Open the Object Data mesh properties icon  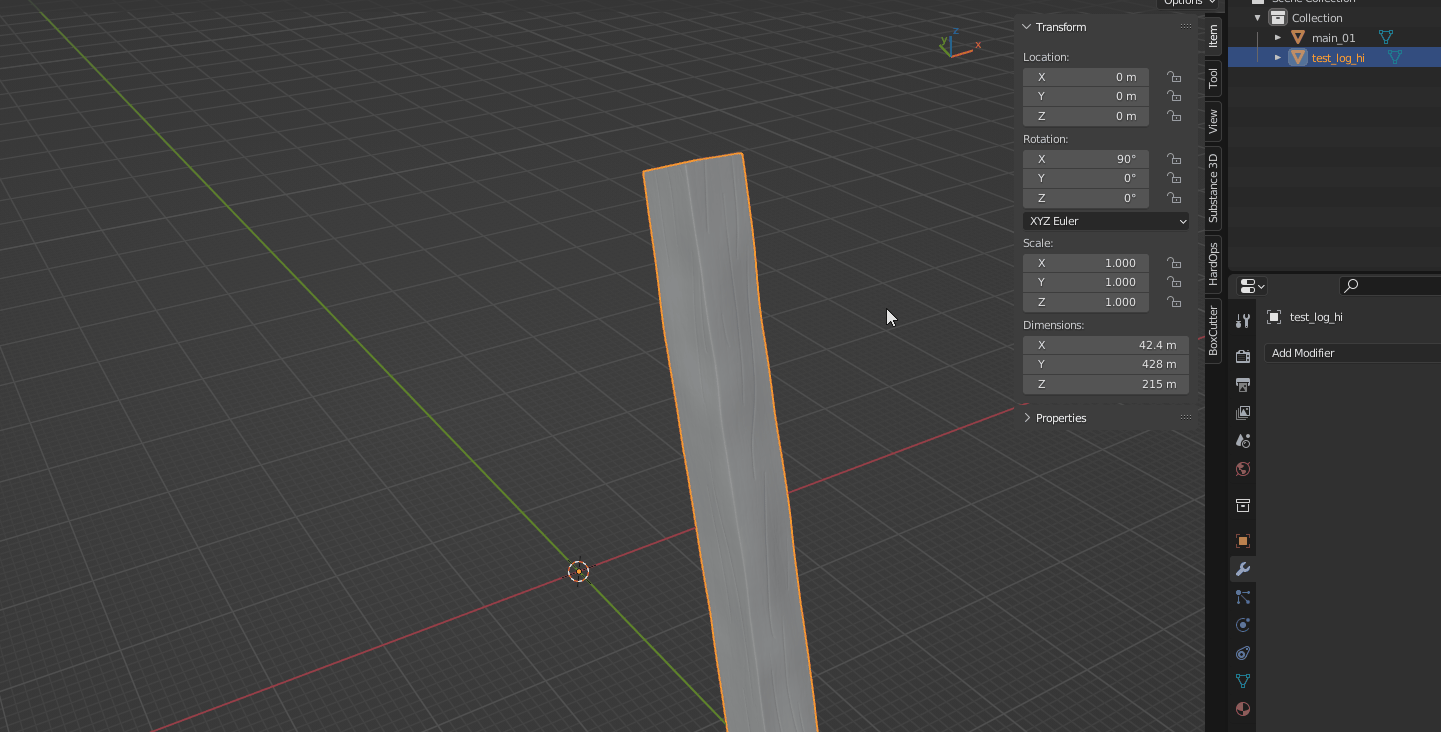click(x=1243, y=681)
